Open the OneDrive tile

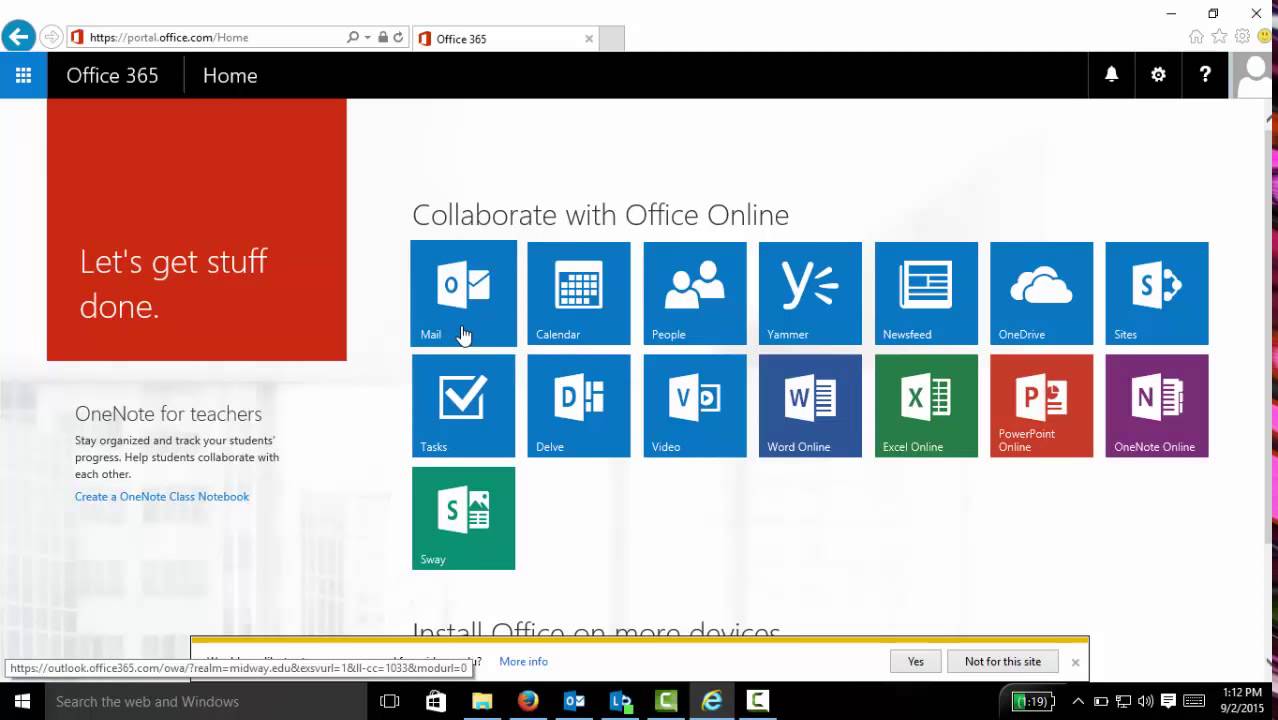pyautogui.click(x=1042, y=293)
